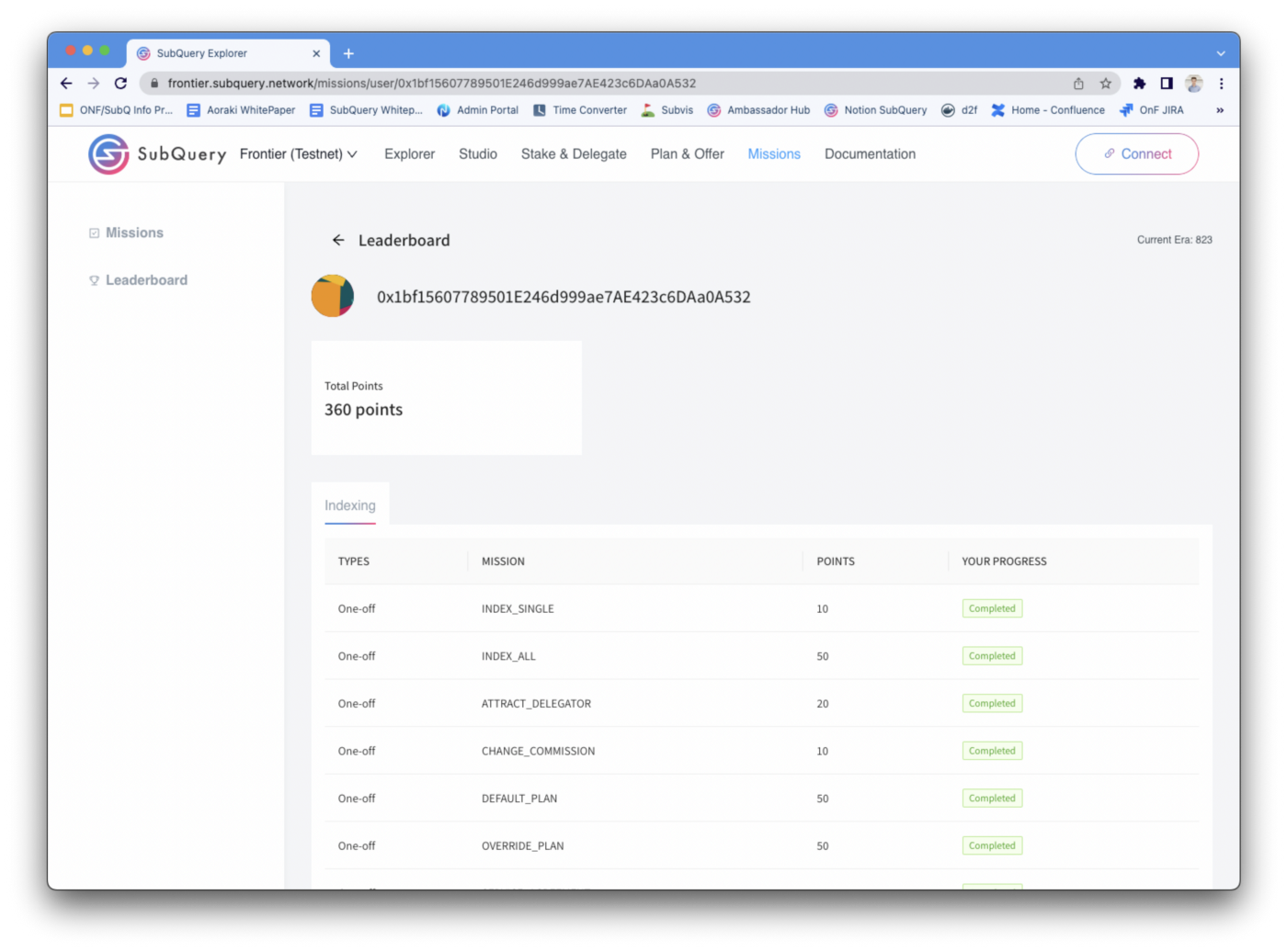Bookmark this page with the star icon
The image size is (1287, 952).
click(1106, 84)
